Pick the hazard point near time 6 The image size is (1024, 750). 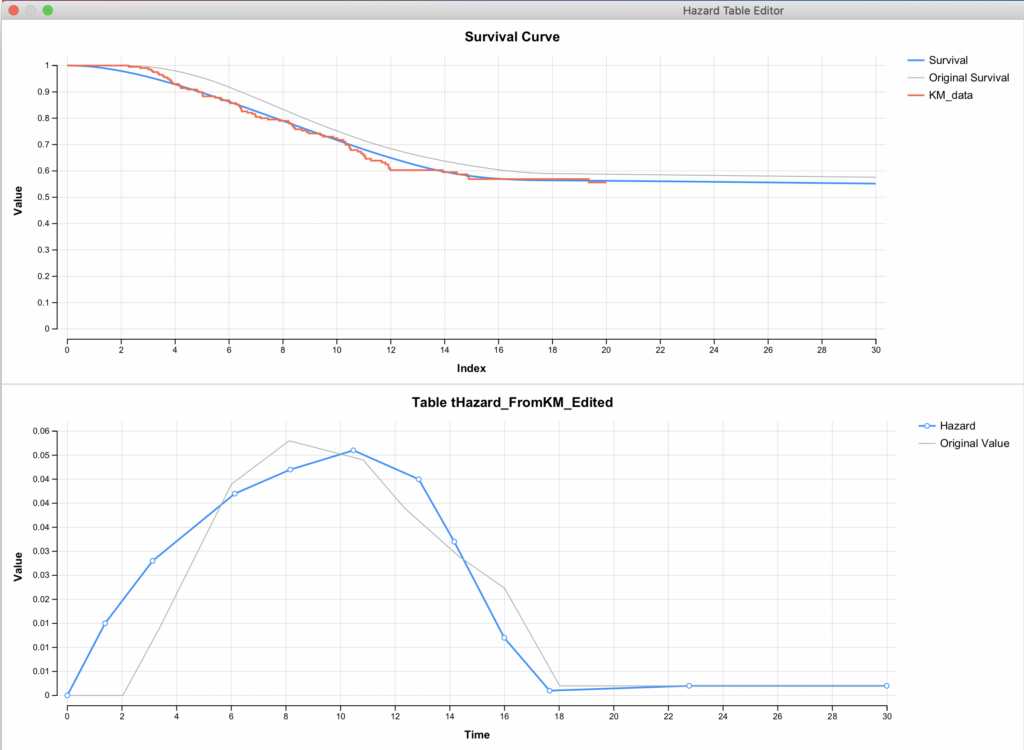click(x=235, y=494)
